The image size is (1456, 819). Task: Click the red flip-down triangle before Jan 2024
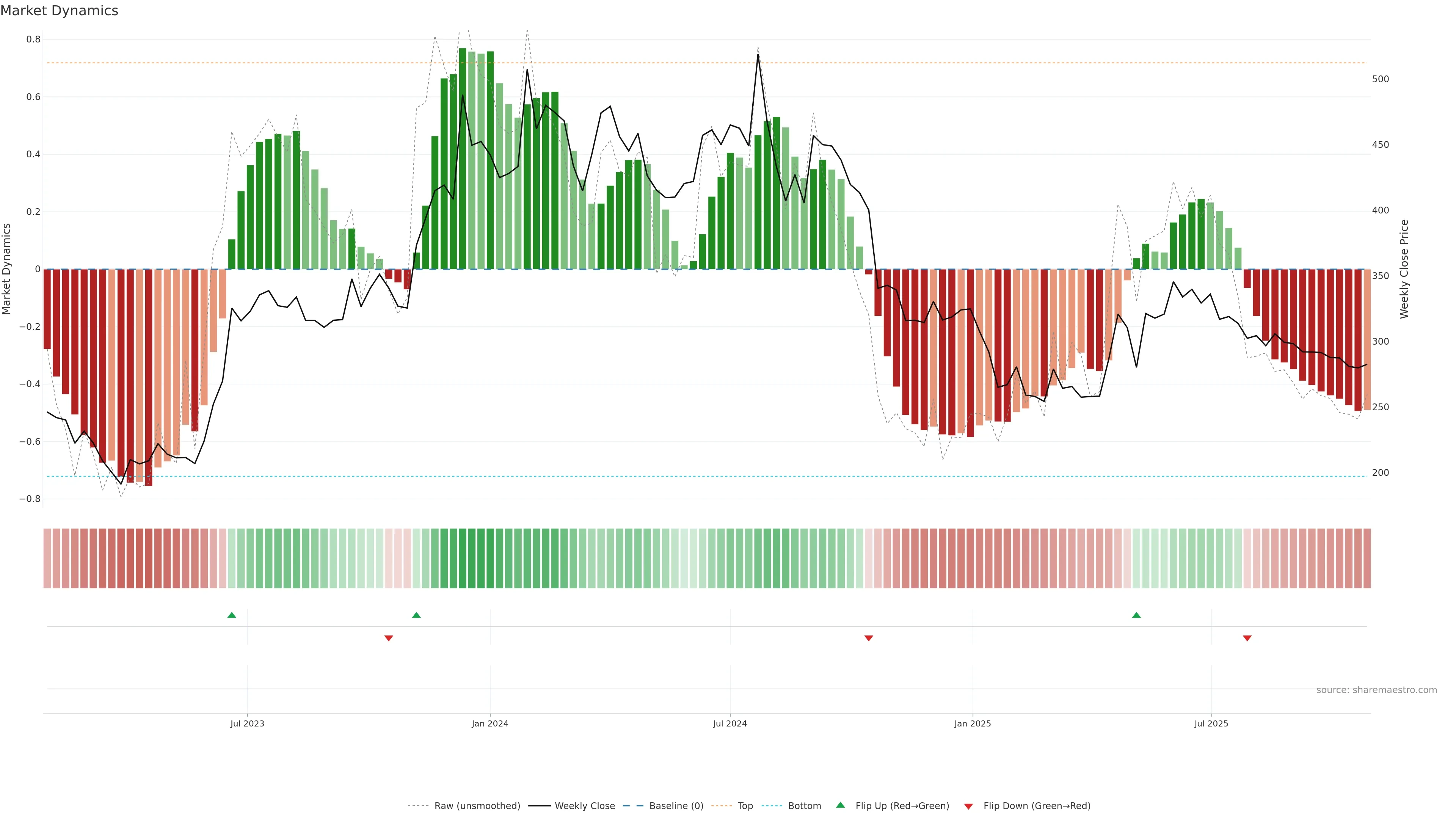pyautogui.click(x=388, y=638)
